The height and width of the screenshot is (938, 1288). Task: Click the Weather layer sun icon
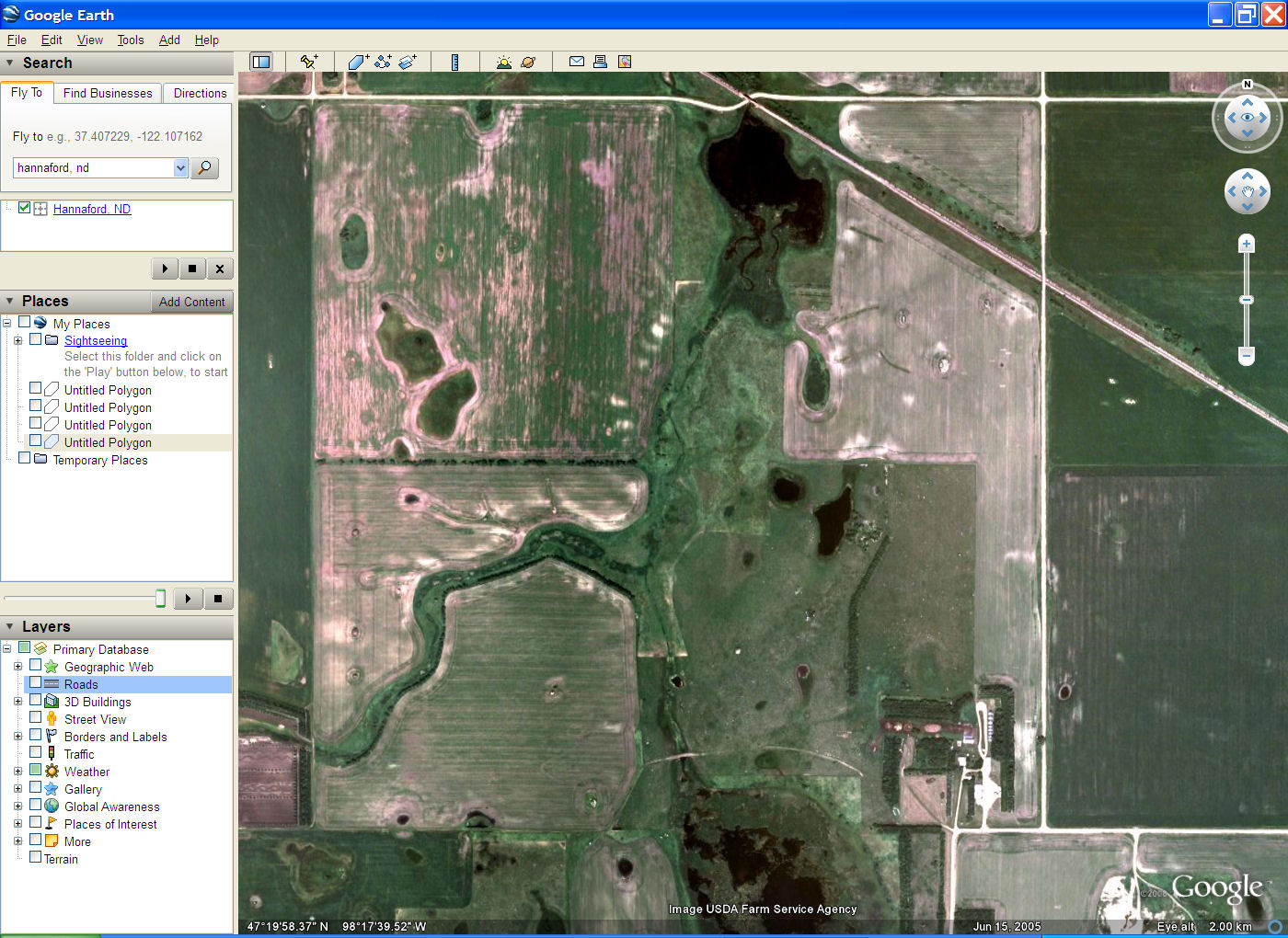point(52,772)
